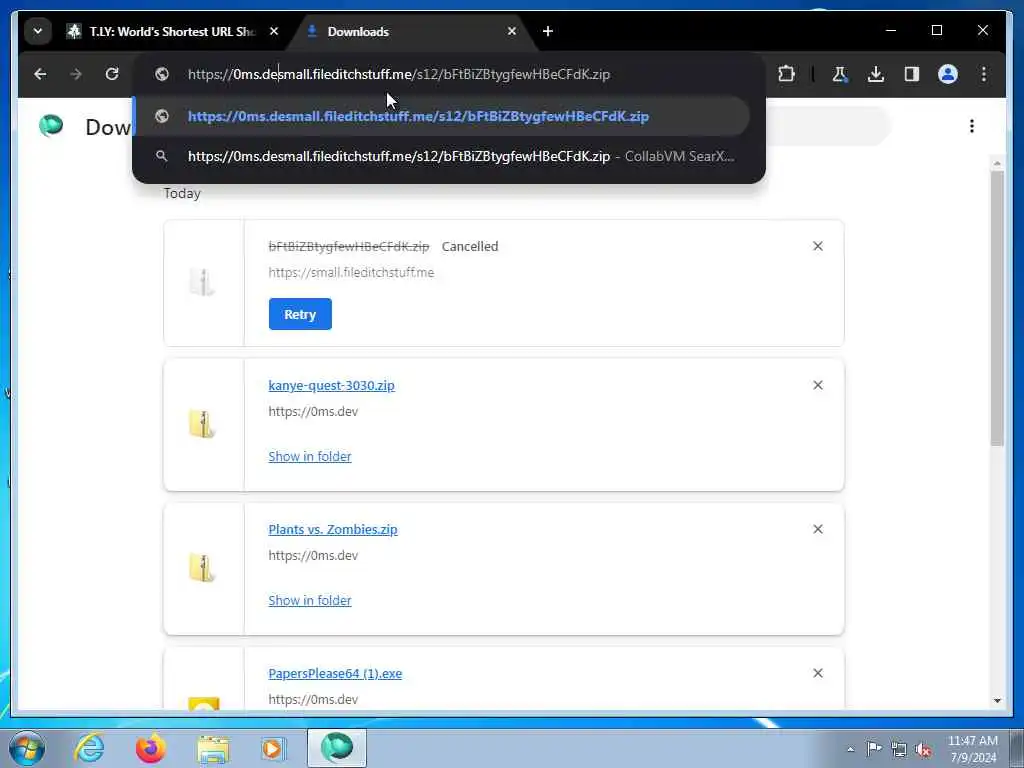This screenshot has height=768, width=1024.
Task: Click the Plants vs. Zombies.zip file icon
Action: click(202, 568)
